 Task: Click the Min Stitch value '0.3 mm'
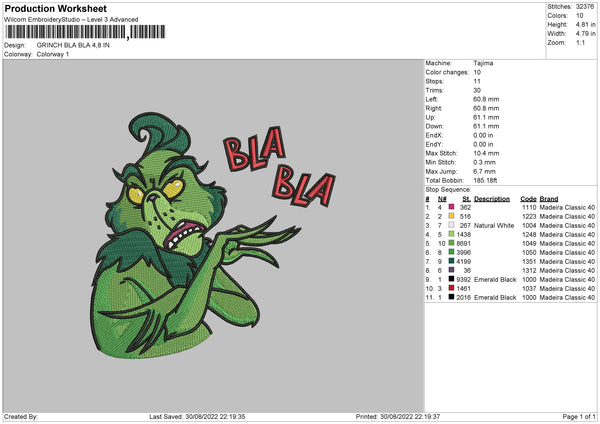click(484, 162)
